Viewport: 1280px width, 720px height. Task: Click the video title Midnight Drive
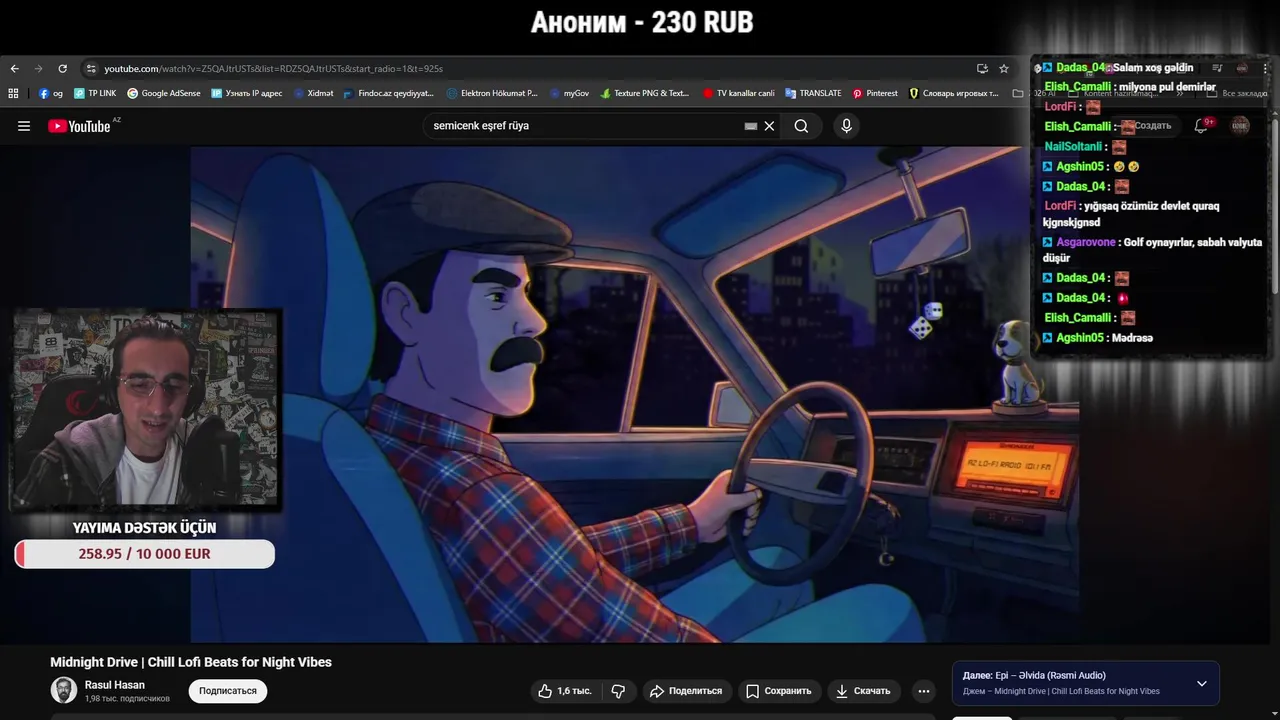[191, 662]
